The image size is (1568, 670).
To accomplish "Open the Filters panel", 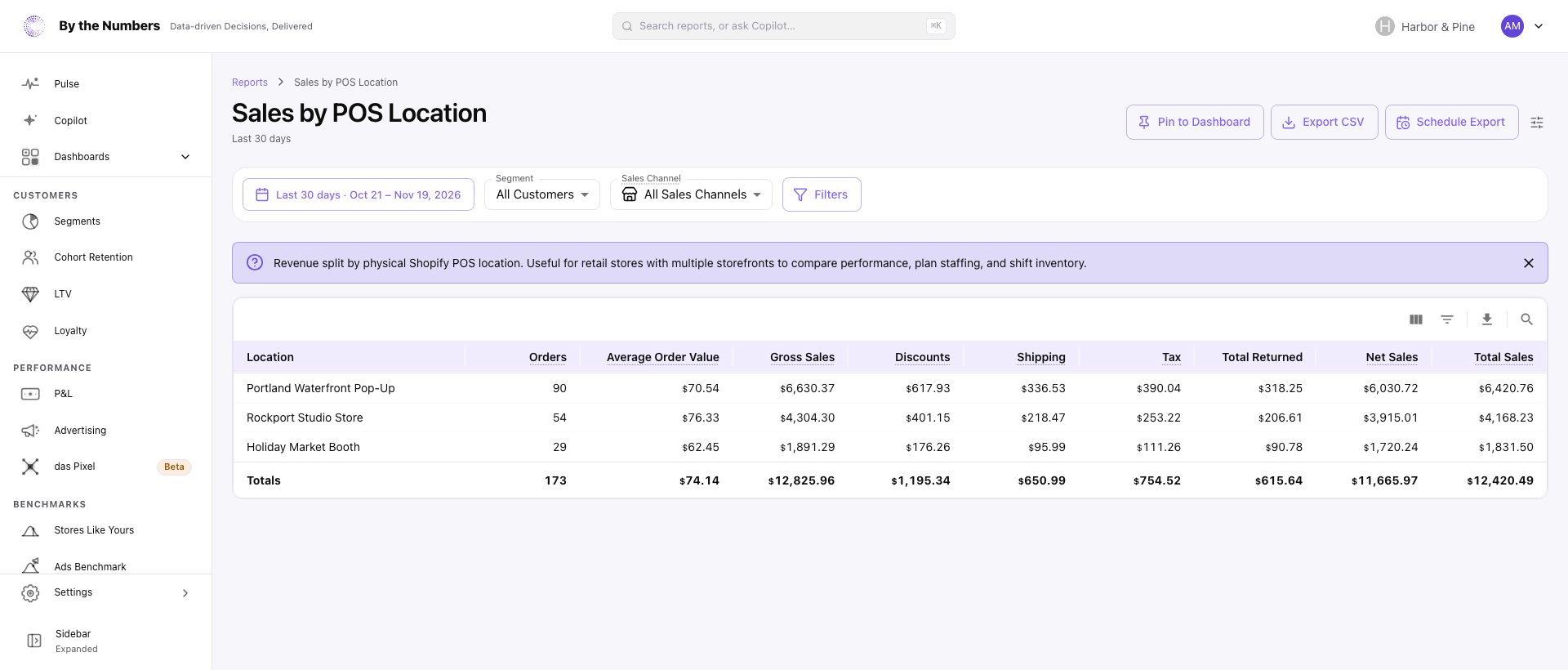I will click(822, 194).
